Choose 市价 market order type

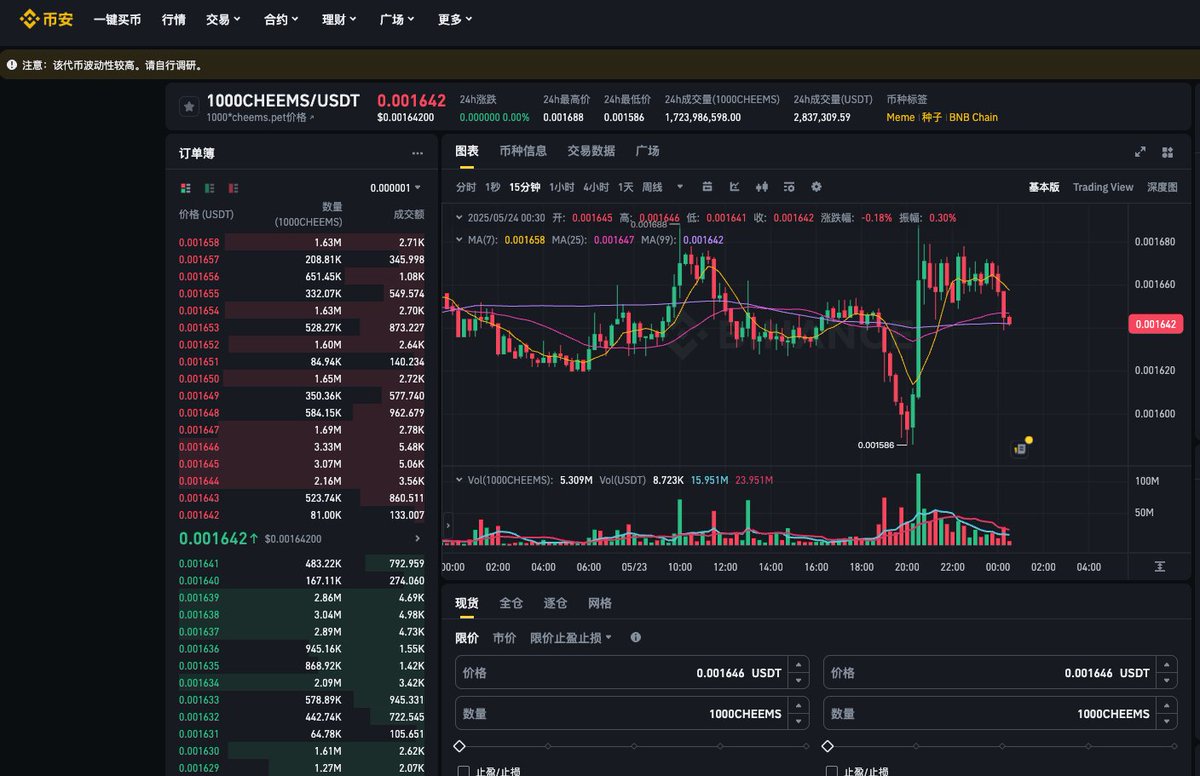504,637
